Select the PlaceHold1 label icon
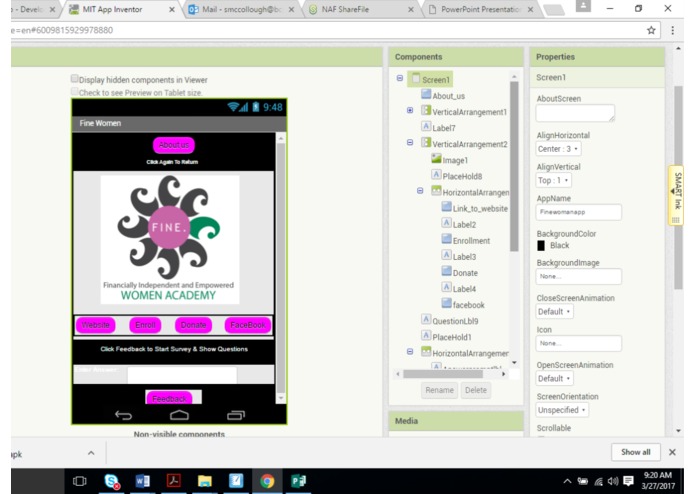This screenshot has width=695, height=494. point(426,335)
